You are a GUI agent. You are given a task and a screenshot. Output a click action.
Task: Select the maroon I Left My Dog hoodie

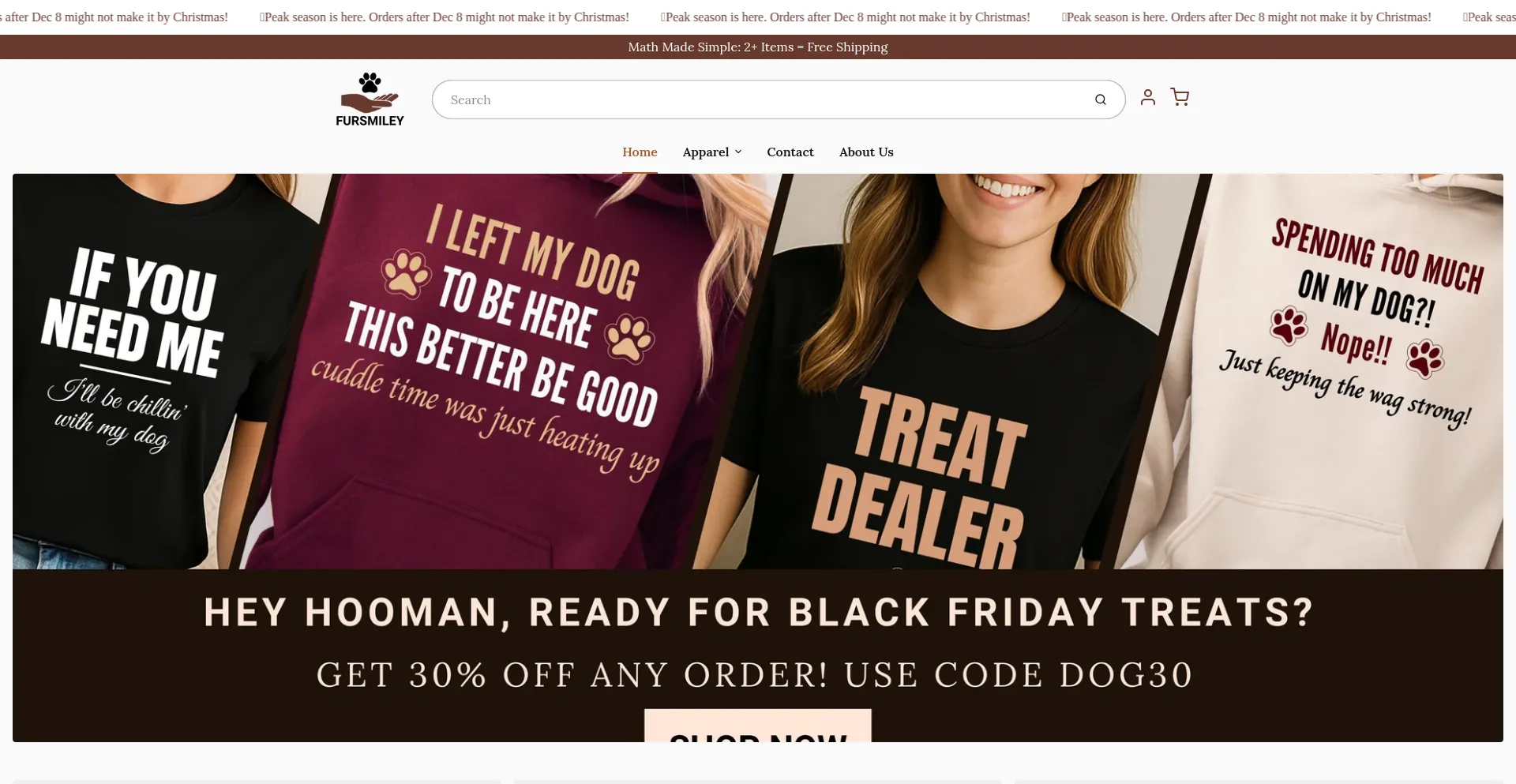coord(505,371)
